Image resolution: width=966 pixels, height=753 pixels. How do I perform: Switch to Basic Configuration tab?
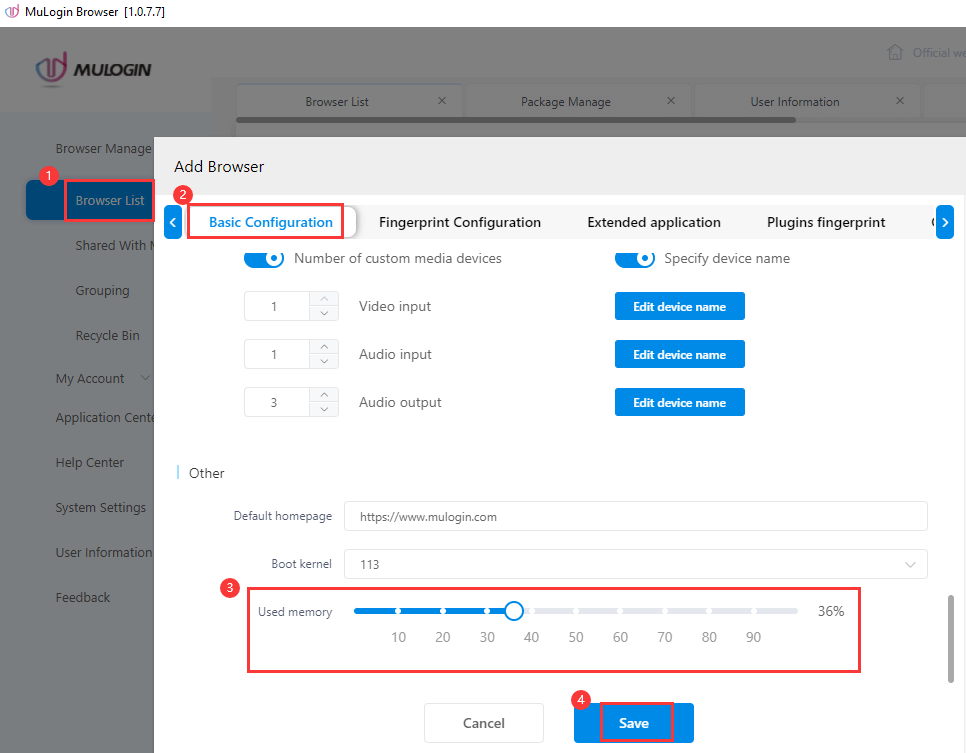coord(270,222)
